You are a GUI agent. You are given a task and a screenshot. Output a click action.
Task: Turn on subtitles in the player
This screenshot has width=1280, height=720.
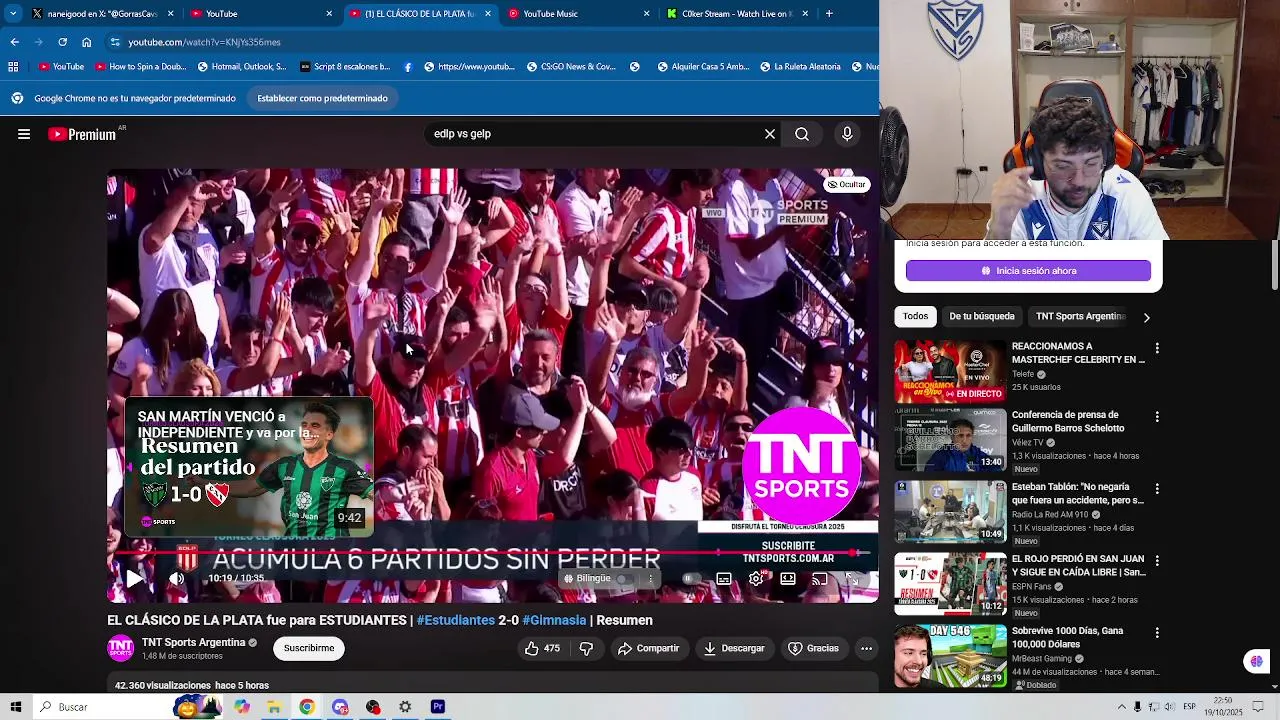[x=724, y=578]
